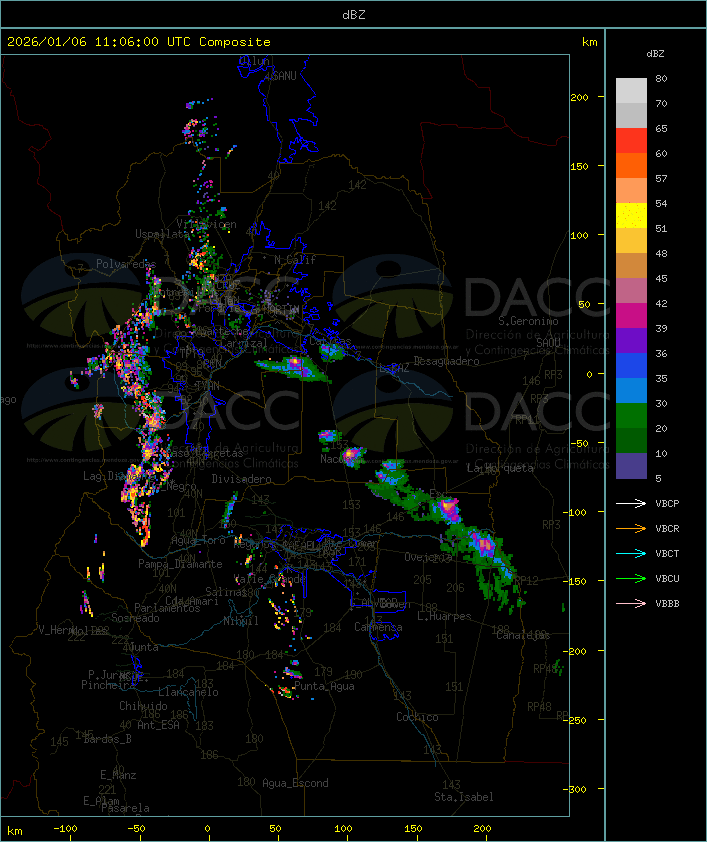Select the red 60-65 dBZ swatch
The image size is (707, 842).
coord(631,141)
